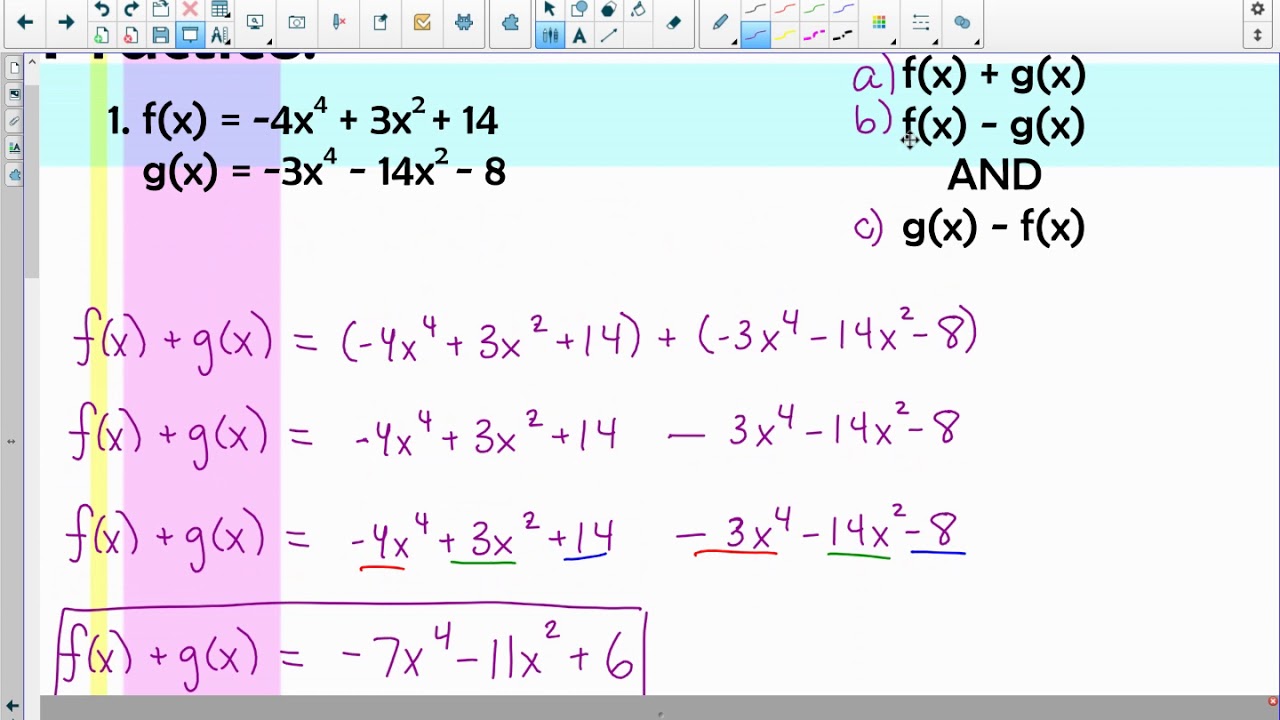
Task: Add a new page
Action: coord(101,35)
